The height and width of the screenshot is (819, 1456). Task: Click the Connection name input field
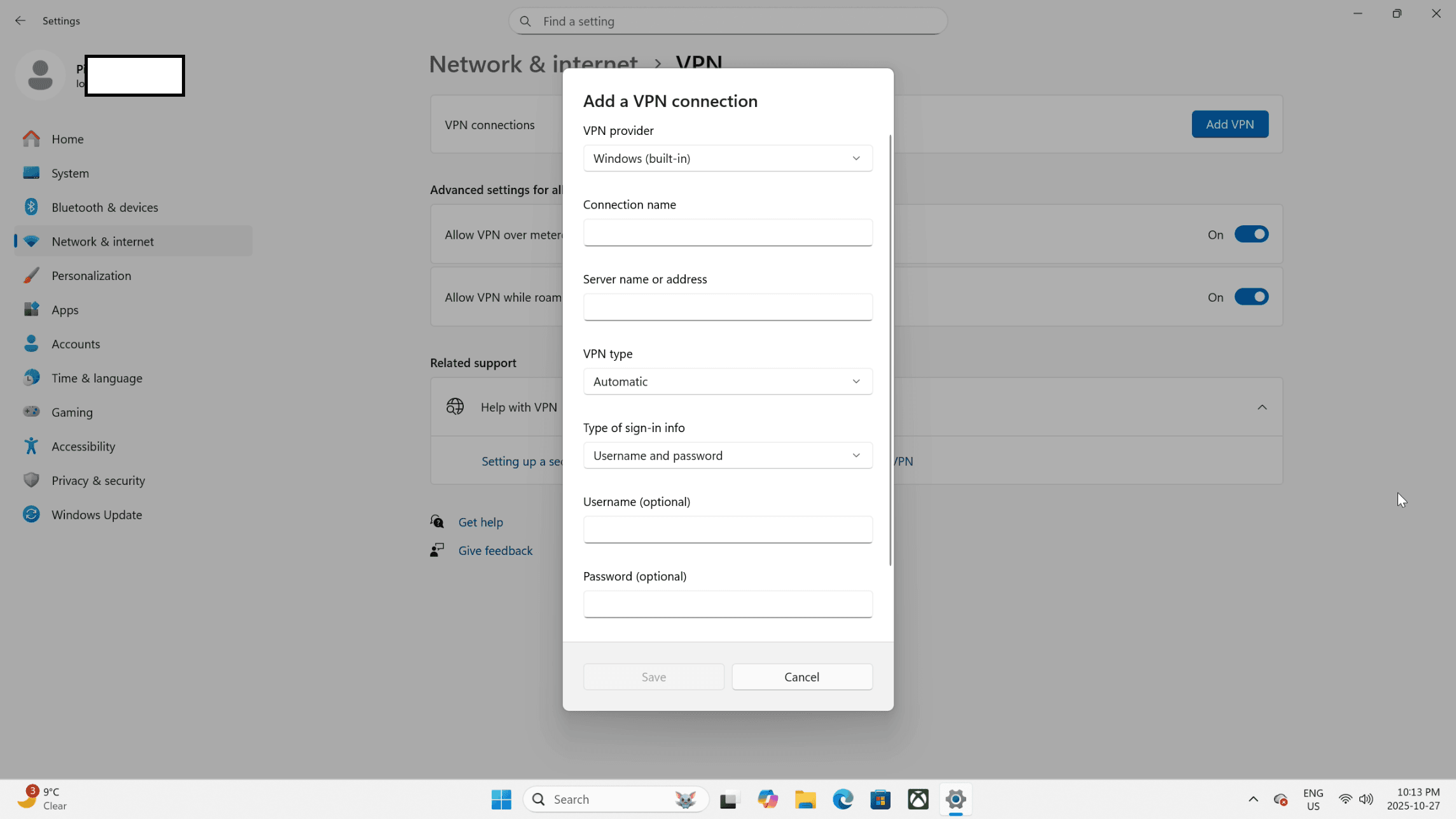727,233
